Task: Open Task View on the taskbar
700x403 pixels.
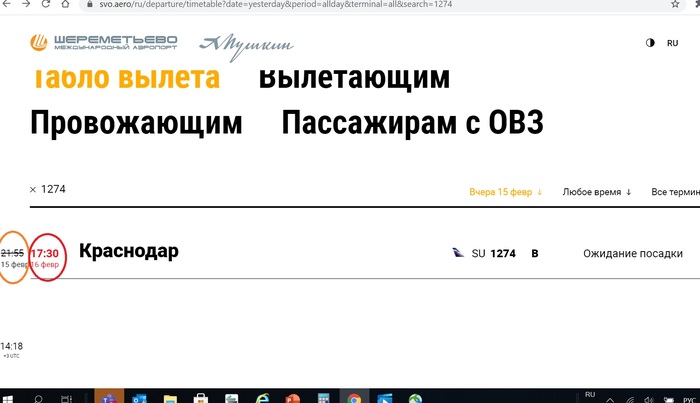Action: 66,399
